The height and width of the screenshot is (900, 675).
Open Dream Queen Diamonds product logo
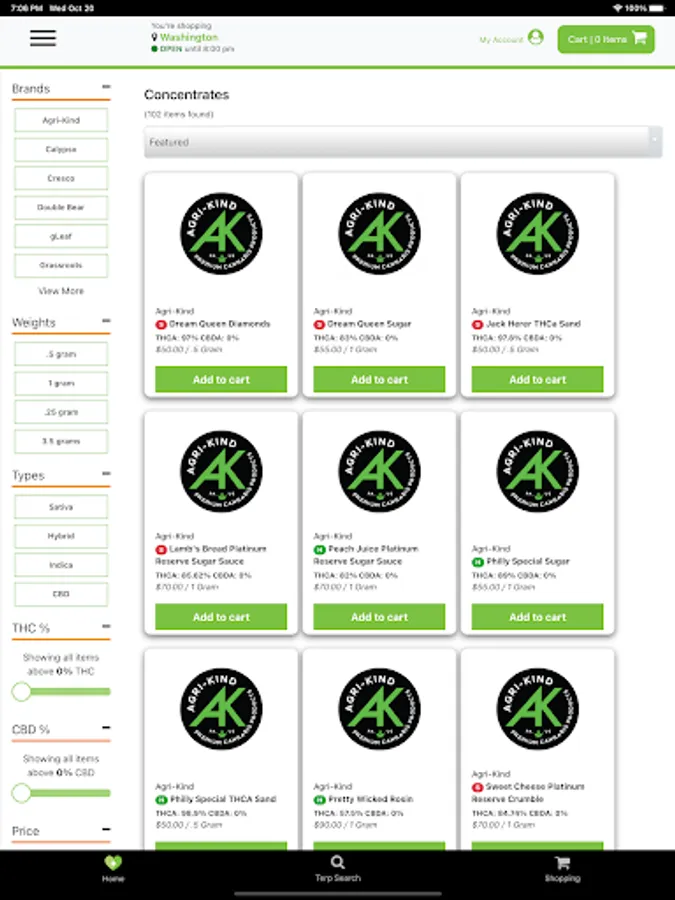tap(221, 234)
